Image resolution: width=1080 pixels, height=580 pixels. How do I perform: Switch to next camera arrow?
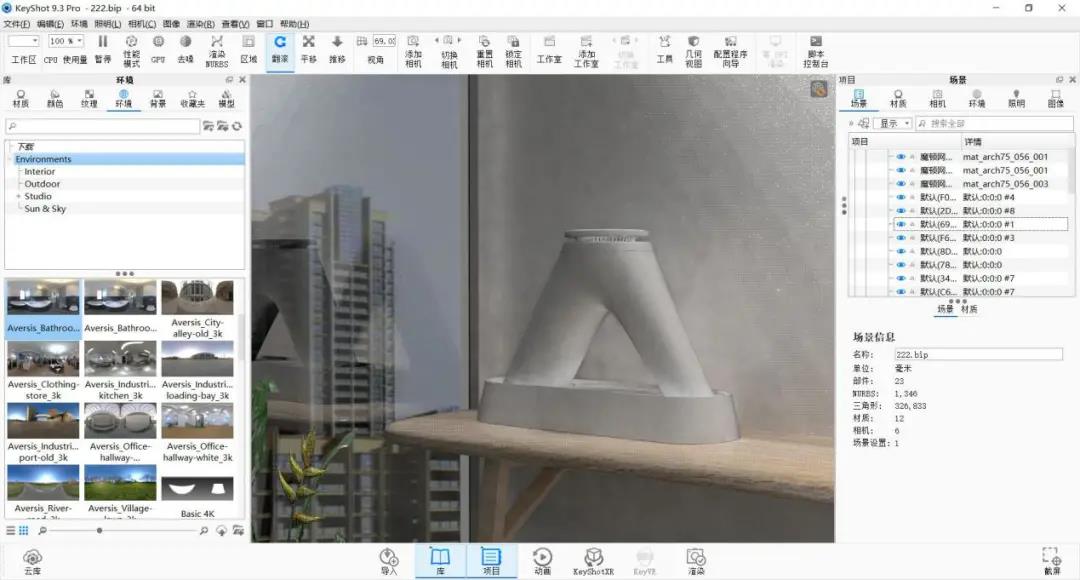(x=459, y=40)
